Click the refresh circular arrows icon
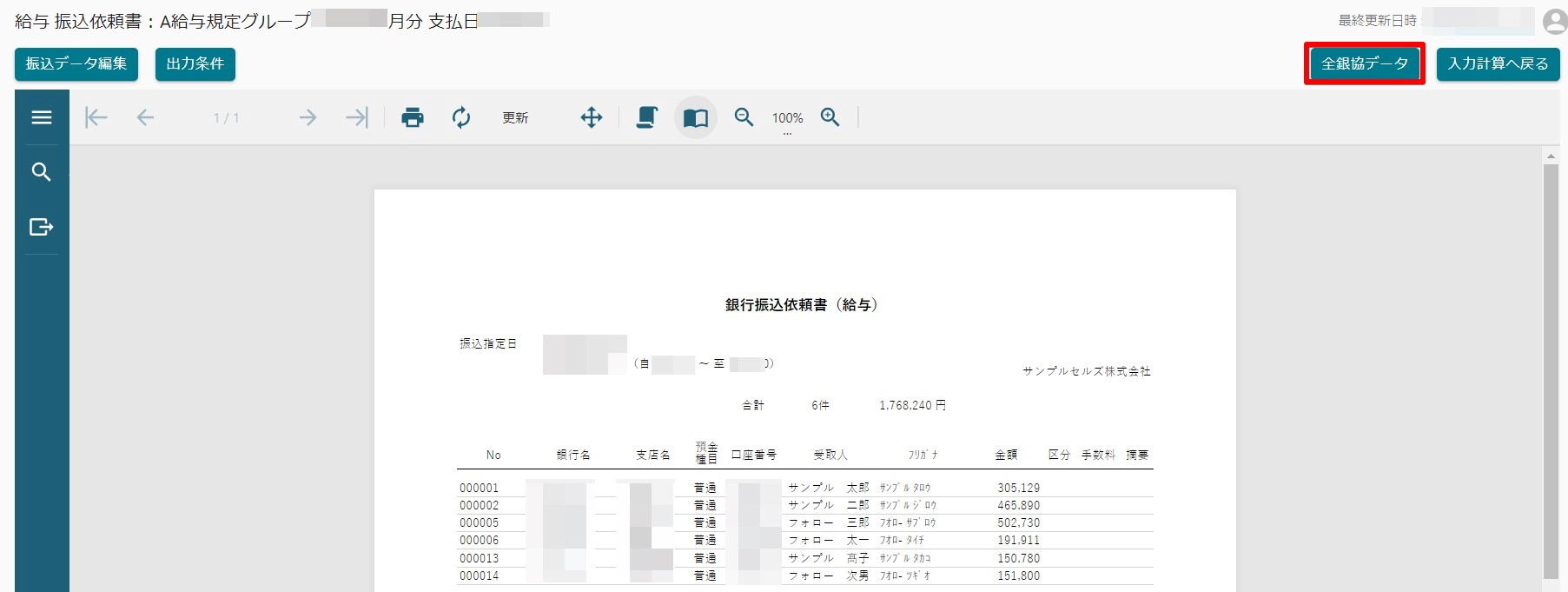 coord(461,117)
